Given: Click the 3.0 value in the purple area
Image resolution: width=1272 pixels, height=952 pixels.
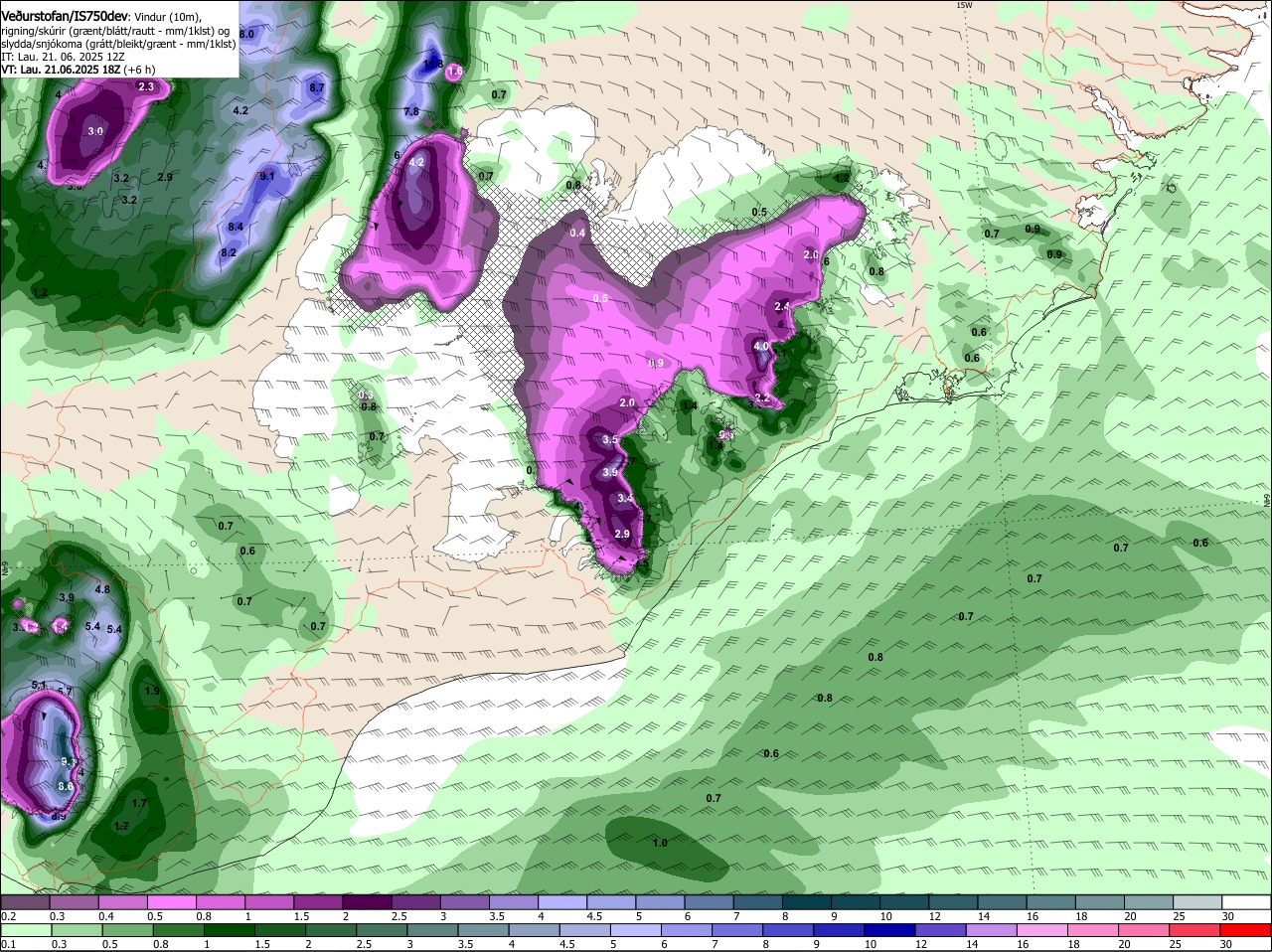Looking at the screenshot, I should [95, 131].
